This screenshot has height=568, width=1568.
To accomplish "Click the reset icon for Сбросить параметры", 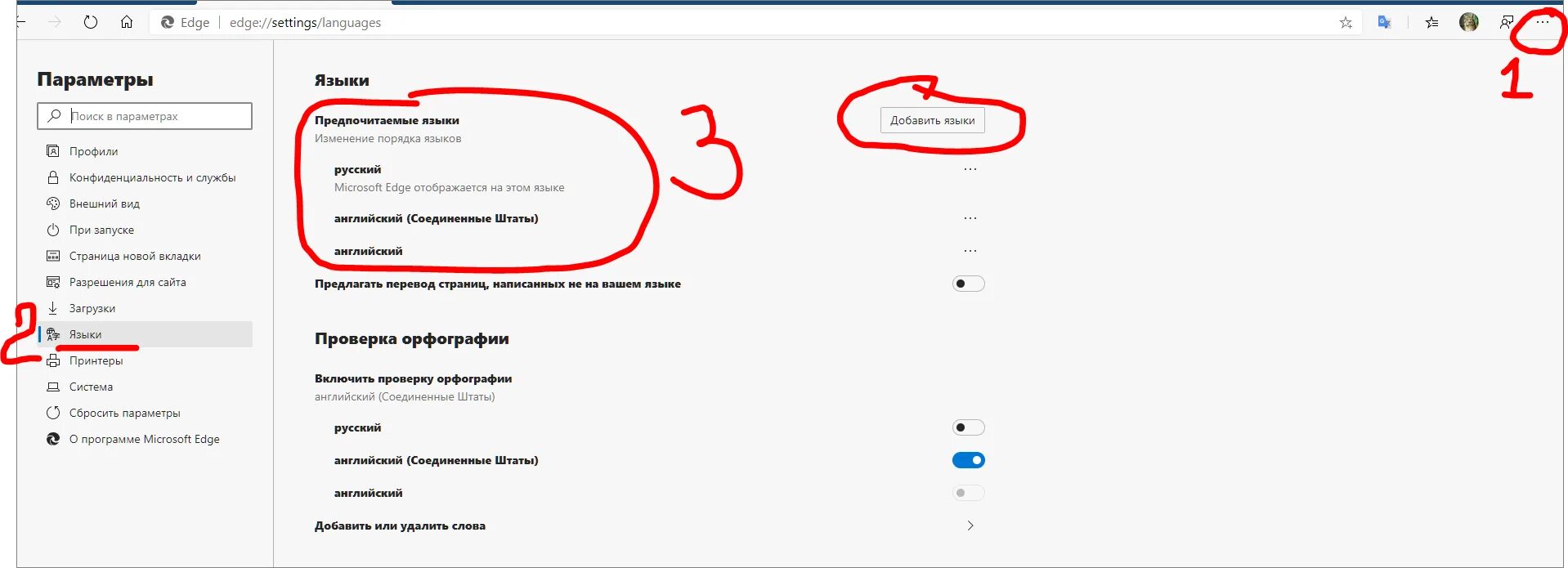I will 53,413.
